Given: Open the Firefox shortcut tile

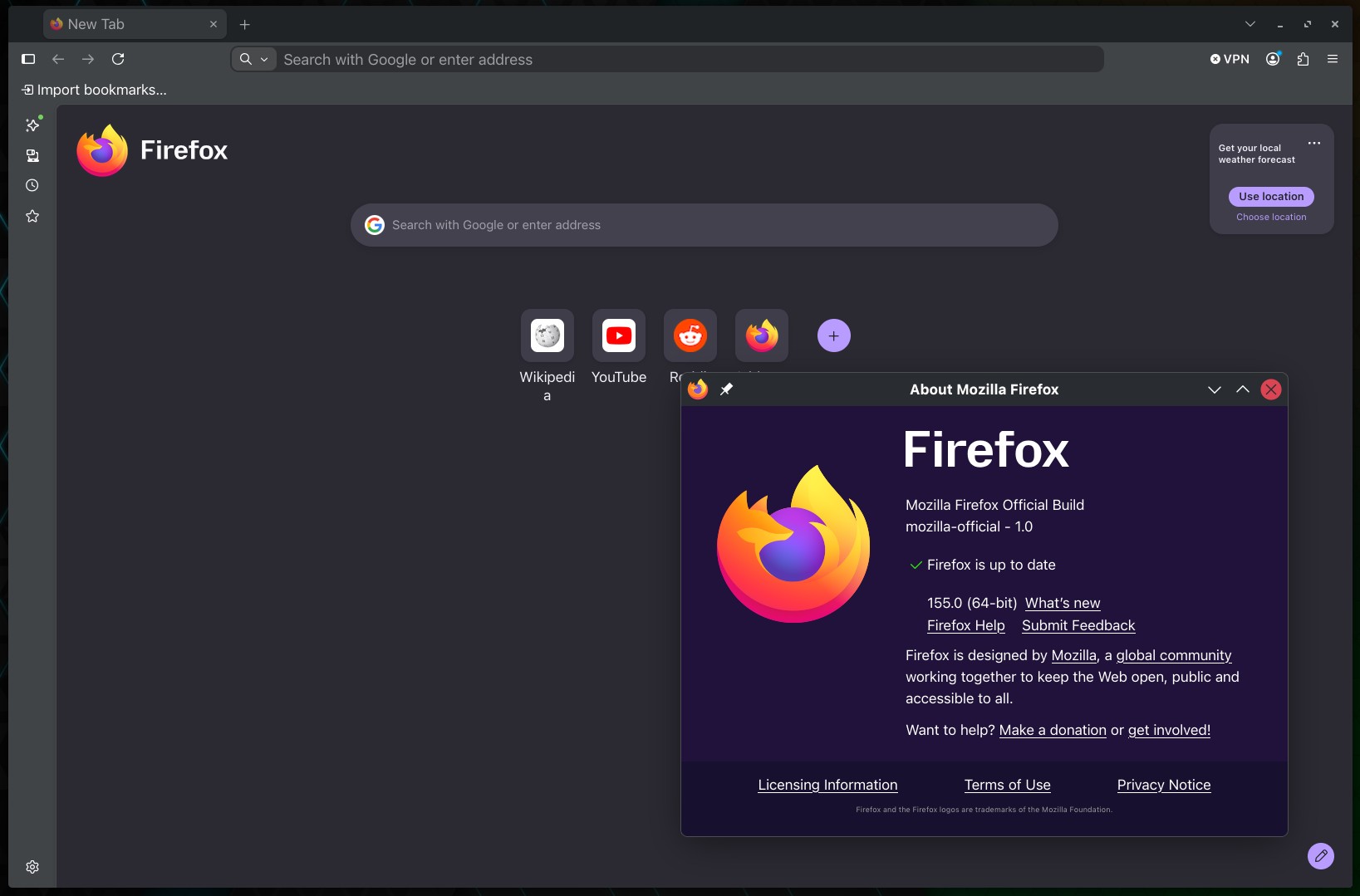Looking at the screenshot, I should (762, 335).
